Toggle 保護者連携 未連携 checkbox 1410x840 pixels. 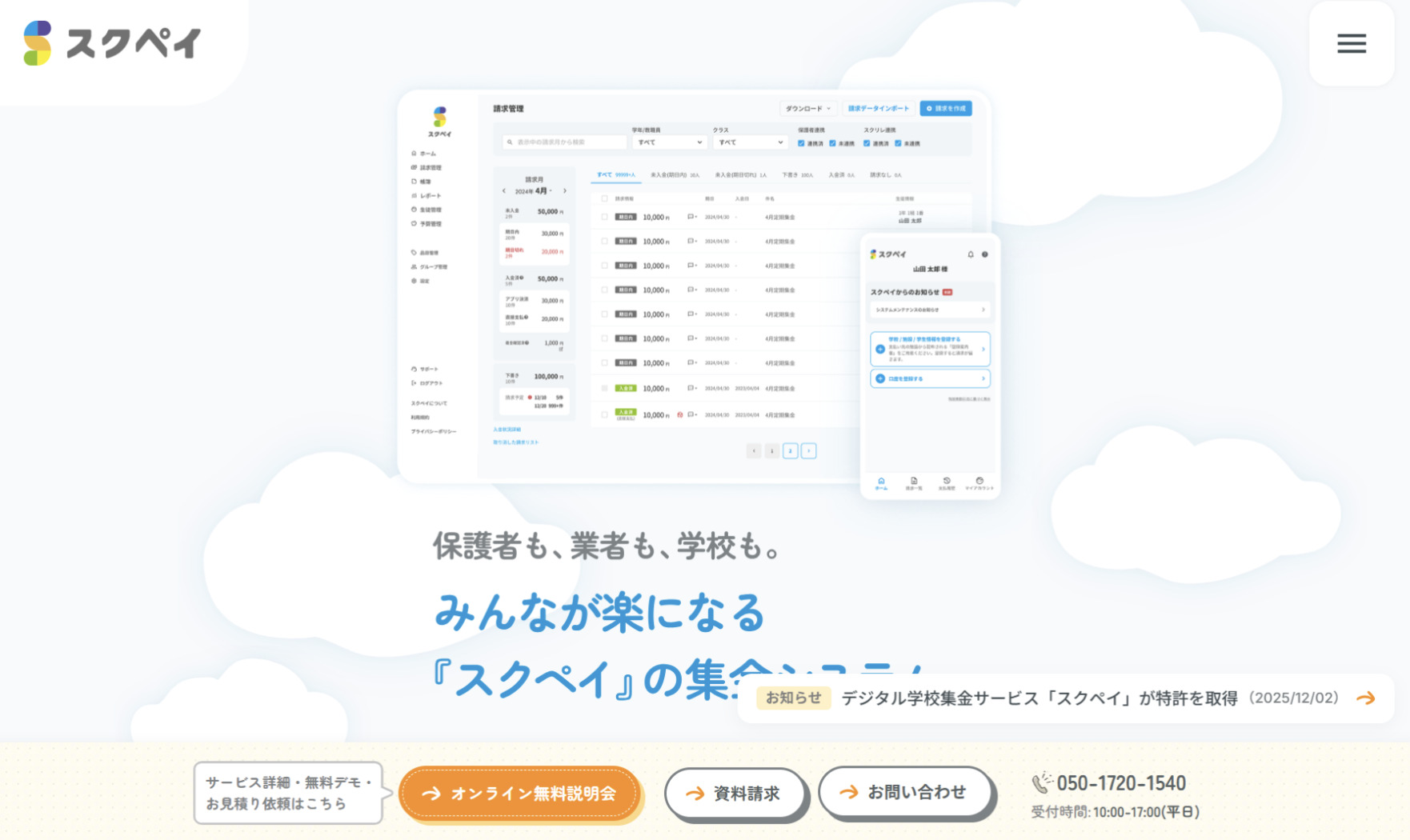click(x=832, y=143)
